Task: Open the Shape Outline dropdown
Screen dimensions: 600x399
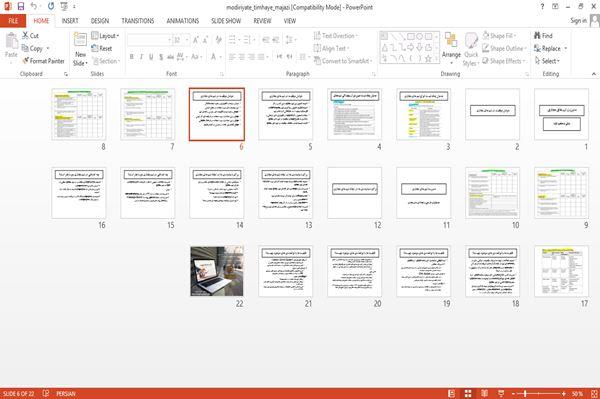Action: click(x=505, y=48)
